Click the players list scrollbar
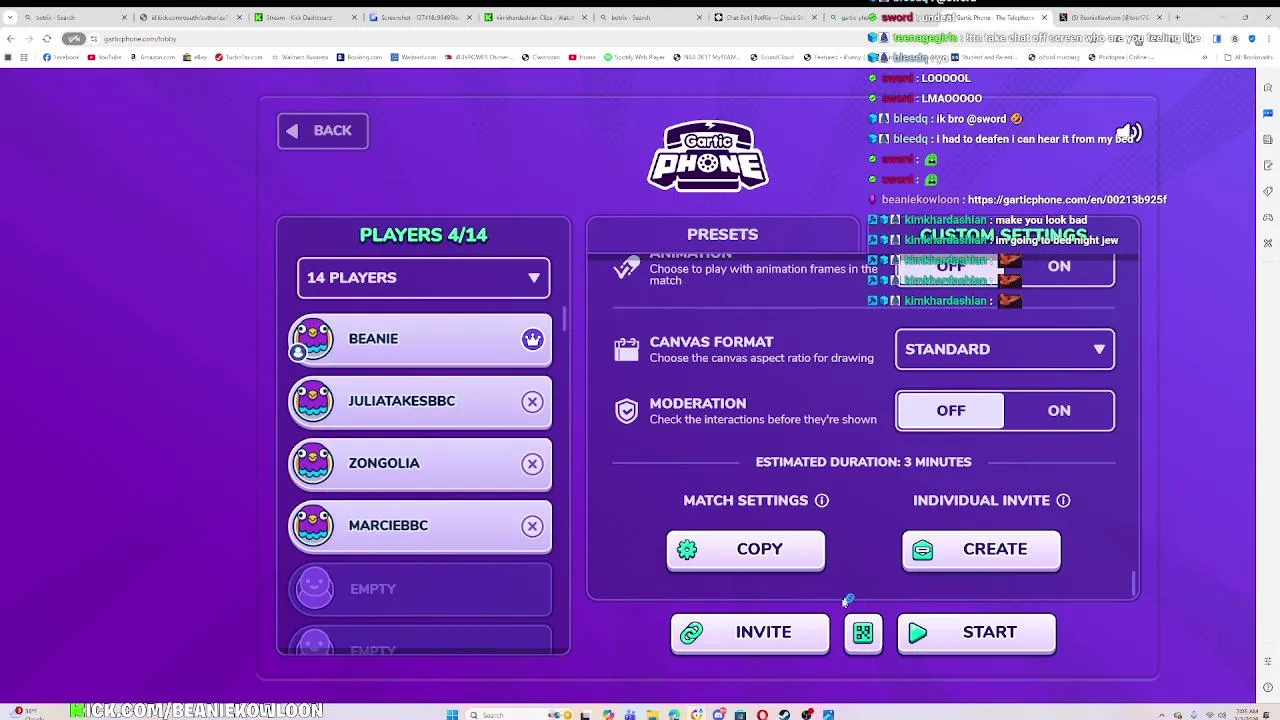The height and width of the screenshot is (720, 1280). tap(565, 318)
